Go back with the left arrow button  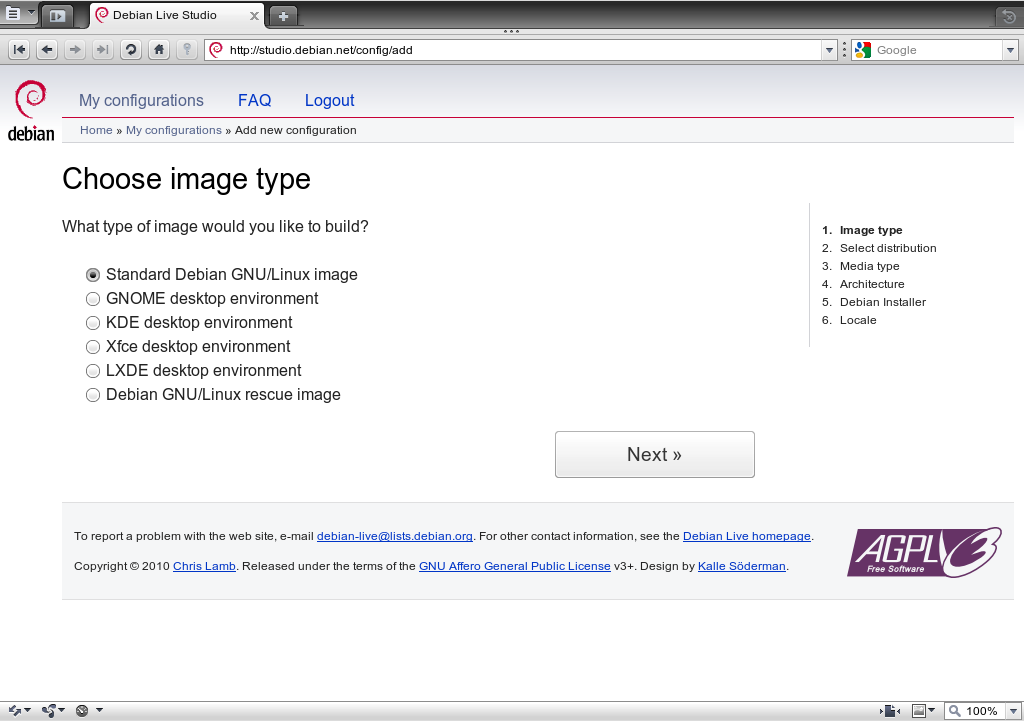tap(47, 50)
